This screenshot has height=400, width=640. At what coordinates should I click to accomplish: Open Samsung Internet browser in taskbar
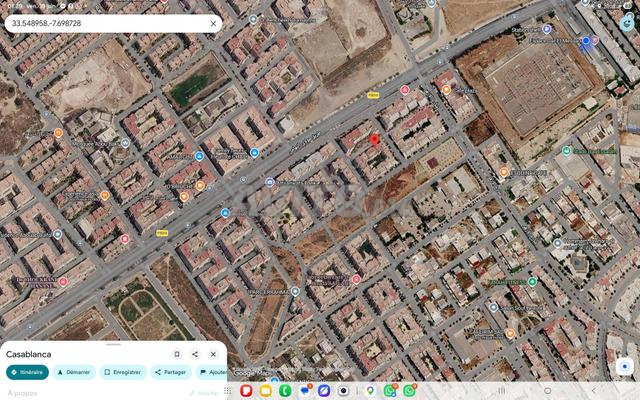point(324,391)
